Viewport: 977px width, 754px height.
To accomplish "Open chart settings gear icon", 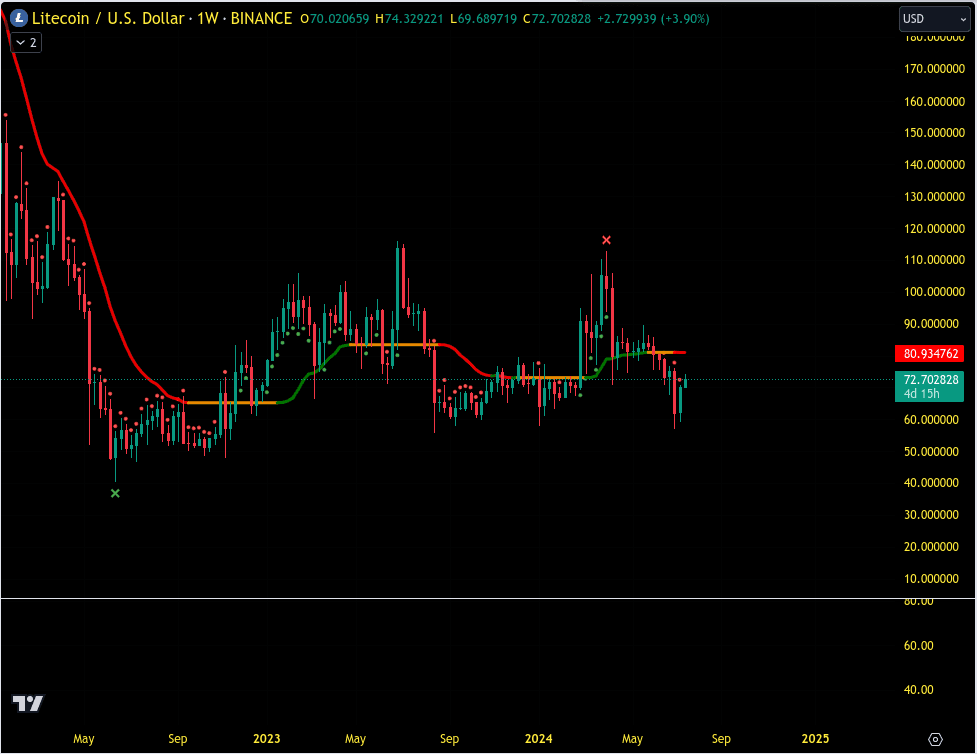I will 935,739.
